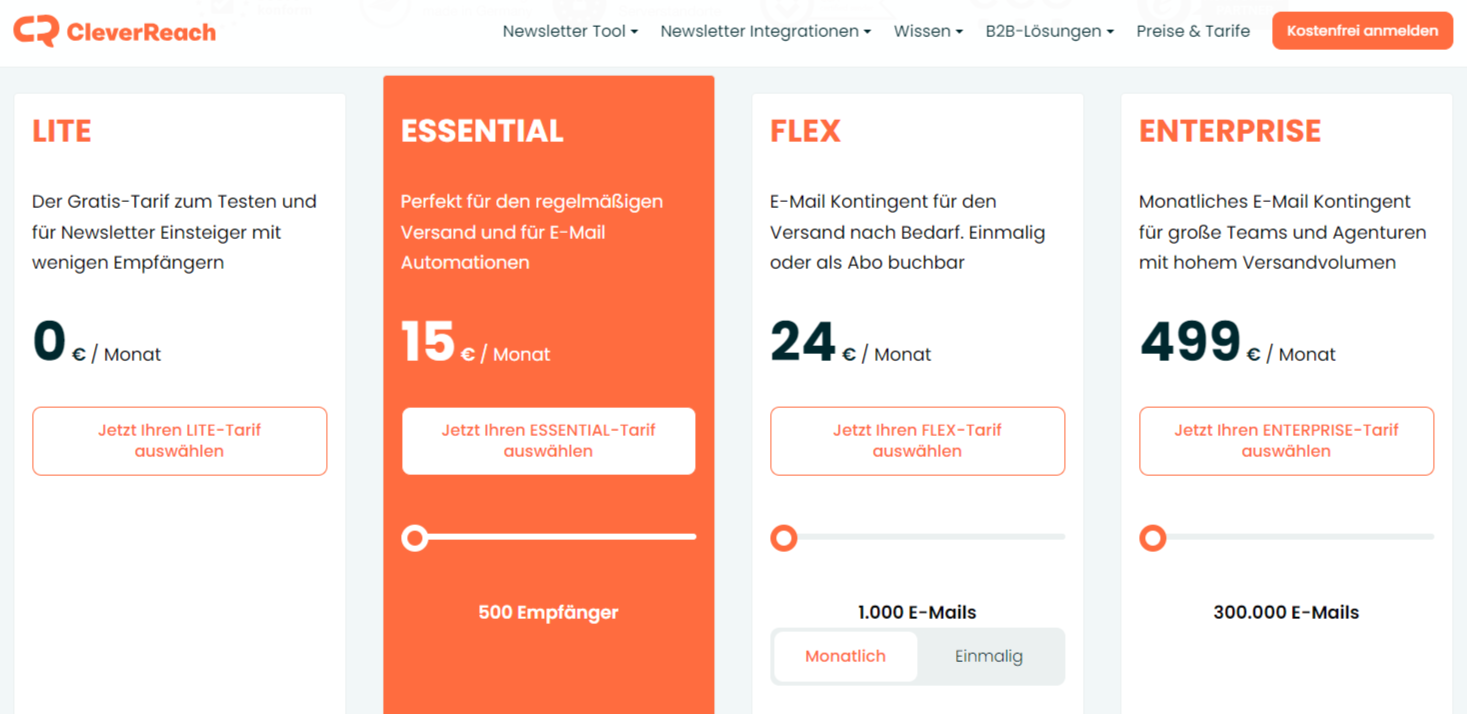Click the ENTERPRISE plan heading
Image resolution: width=1467 pixels, height=714 pixels.
tap(1230, 131)
